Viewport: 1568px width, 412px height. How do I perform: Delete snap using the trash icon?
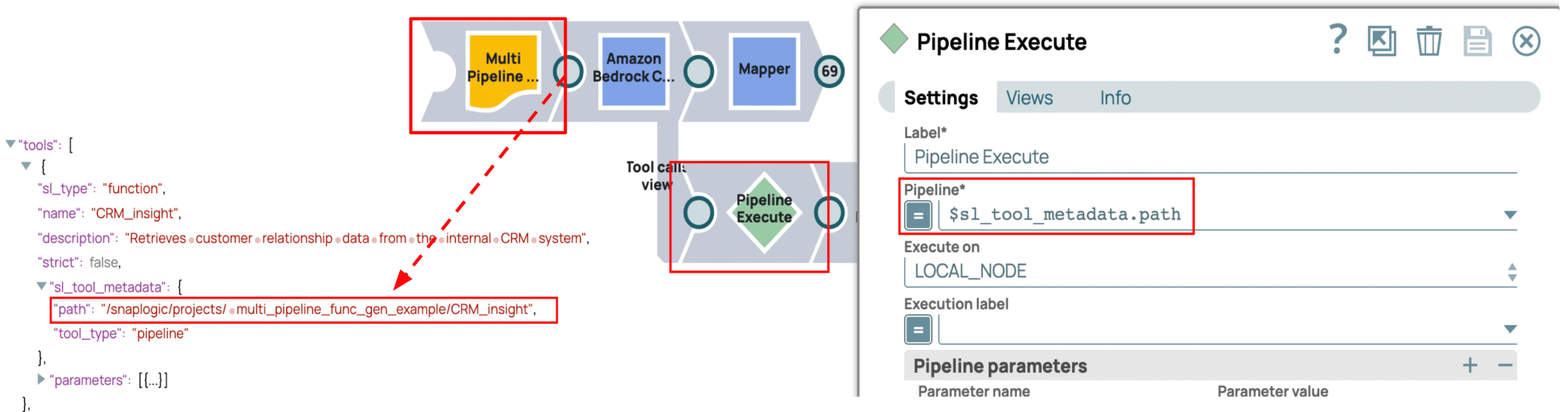[x=1428, y=42]
